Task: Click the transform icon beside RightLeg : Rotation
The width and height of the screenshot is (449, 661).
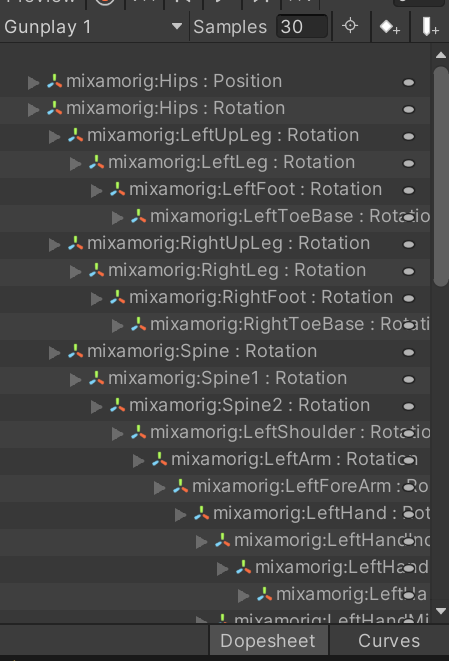Action: [97, 270]
